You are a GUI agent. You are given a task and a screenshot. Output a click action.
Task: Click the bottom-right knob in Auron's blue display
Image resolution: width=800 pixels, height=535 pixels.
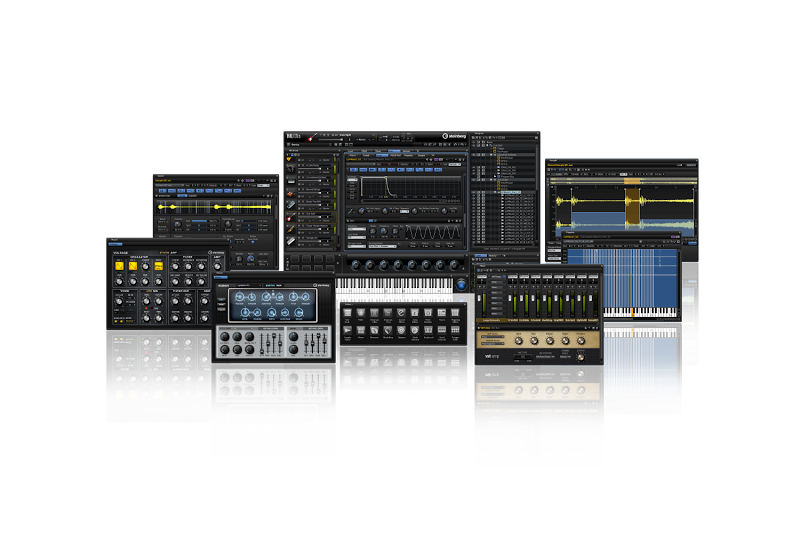click(x=299, y=312)
